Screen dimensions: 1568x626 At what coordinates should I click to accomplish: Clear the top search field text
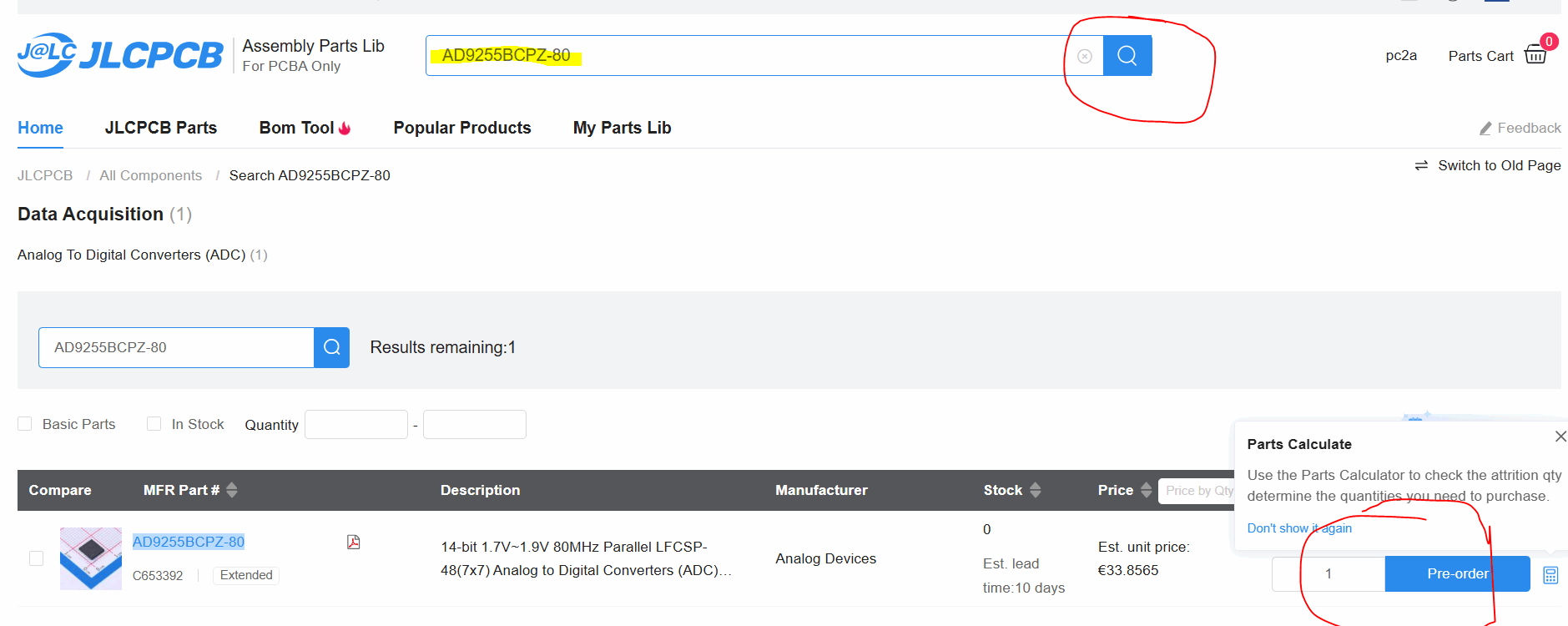1084,56
